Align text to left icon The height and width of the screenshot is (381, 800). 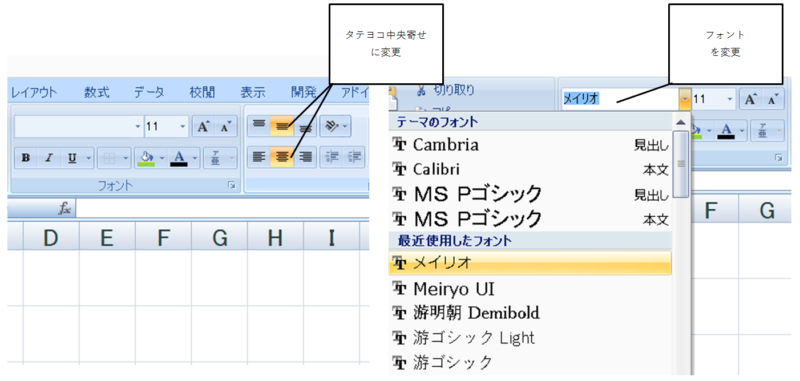point(260,157)
